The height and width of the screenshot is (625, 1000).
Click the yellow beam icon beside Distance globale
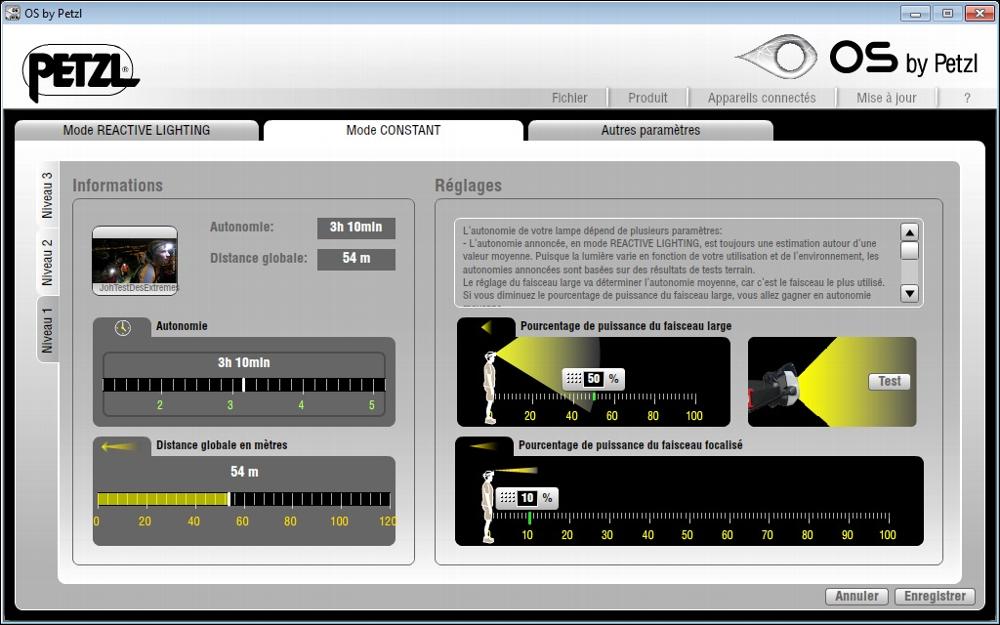coord(119,446)
